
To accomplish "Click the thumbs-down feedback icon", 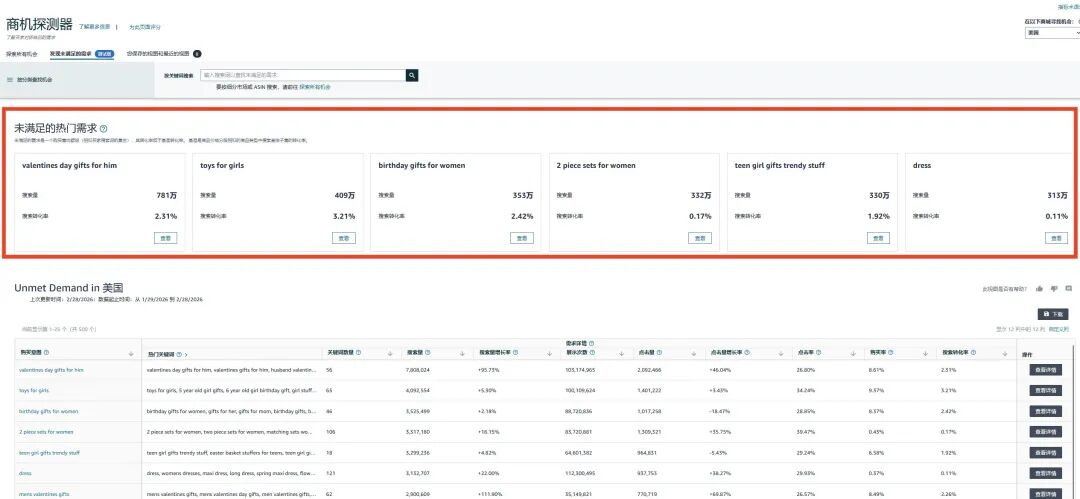I will 1054,289.
